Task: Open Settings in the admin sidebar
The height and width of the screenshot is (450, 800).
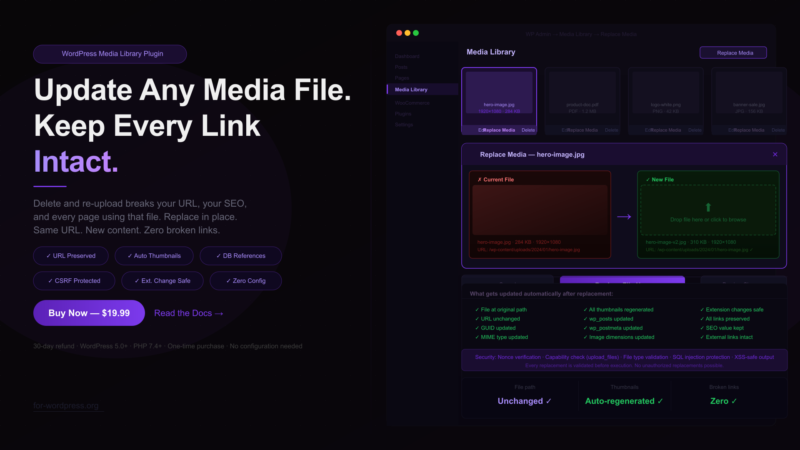Action: coord(404,124)
